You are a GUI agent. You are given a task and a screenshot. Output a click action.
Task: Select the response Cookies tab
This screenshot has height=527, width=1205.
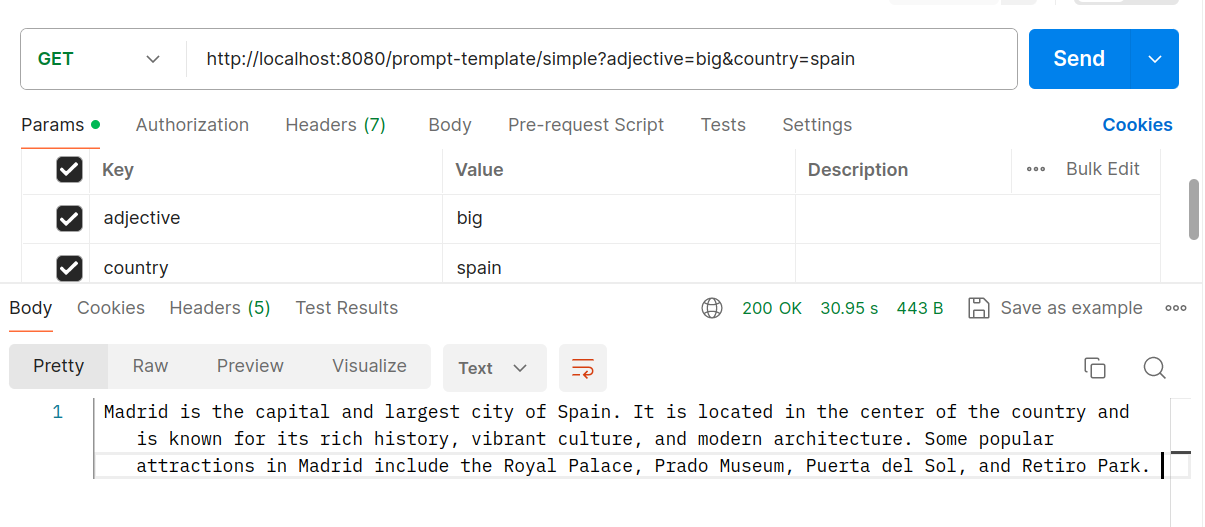tap(111, 308)
